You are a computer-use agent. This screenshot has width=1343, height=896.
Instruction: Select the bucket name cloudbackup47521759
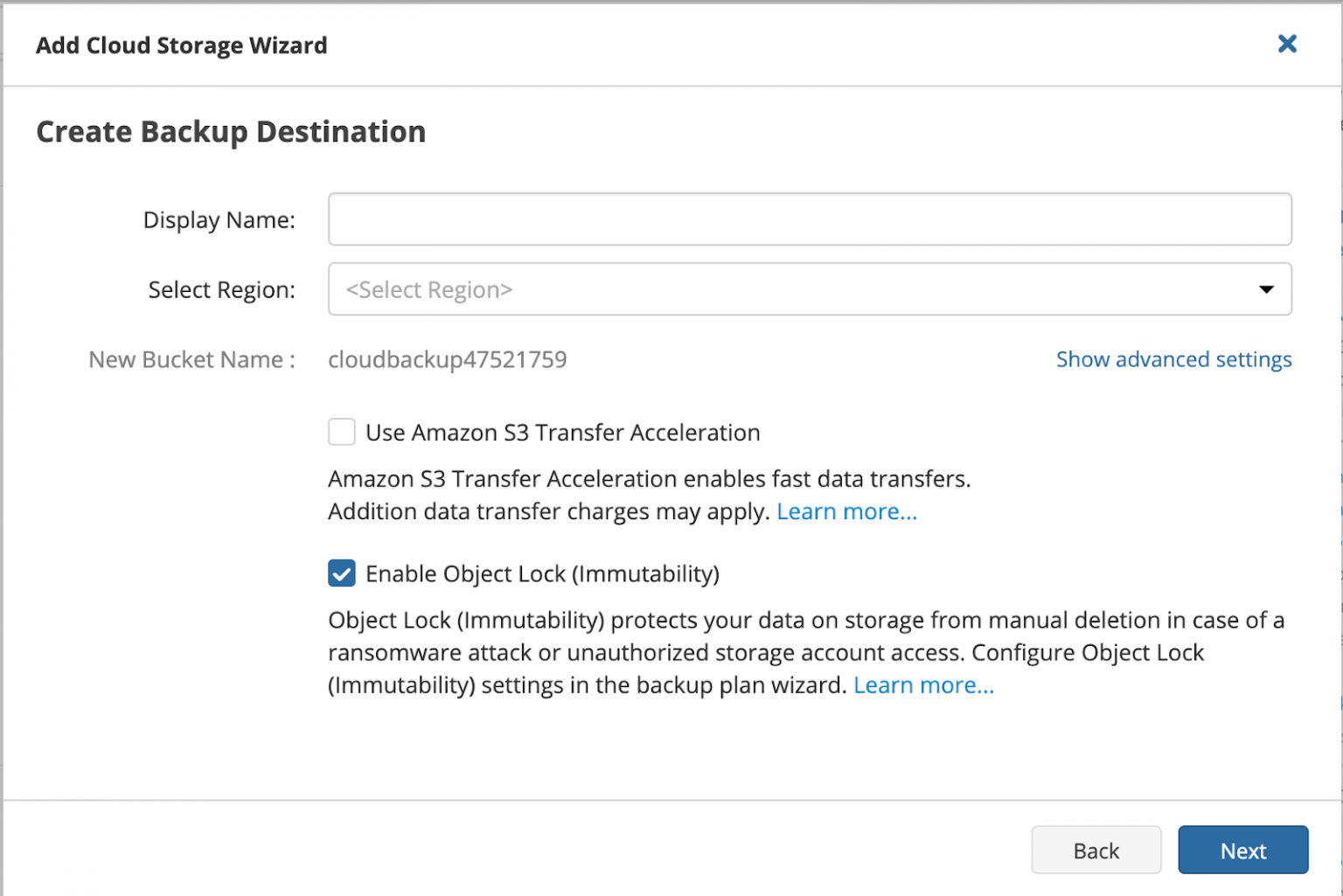coord(448,359)
